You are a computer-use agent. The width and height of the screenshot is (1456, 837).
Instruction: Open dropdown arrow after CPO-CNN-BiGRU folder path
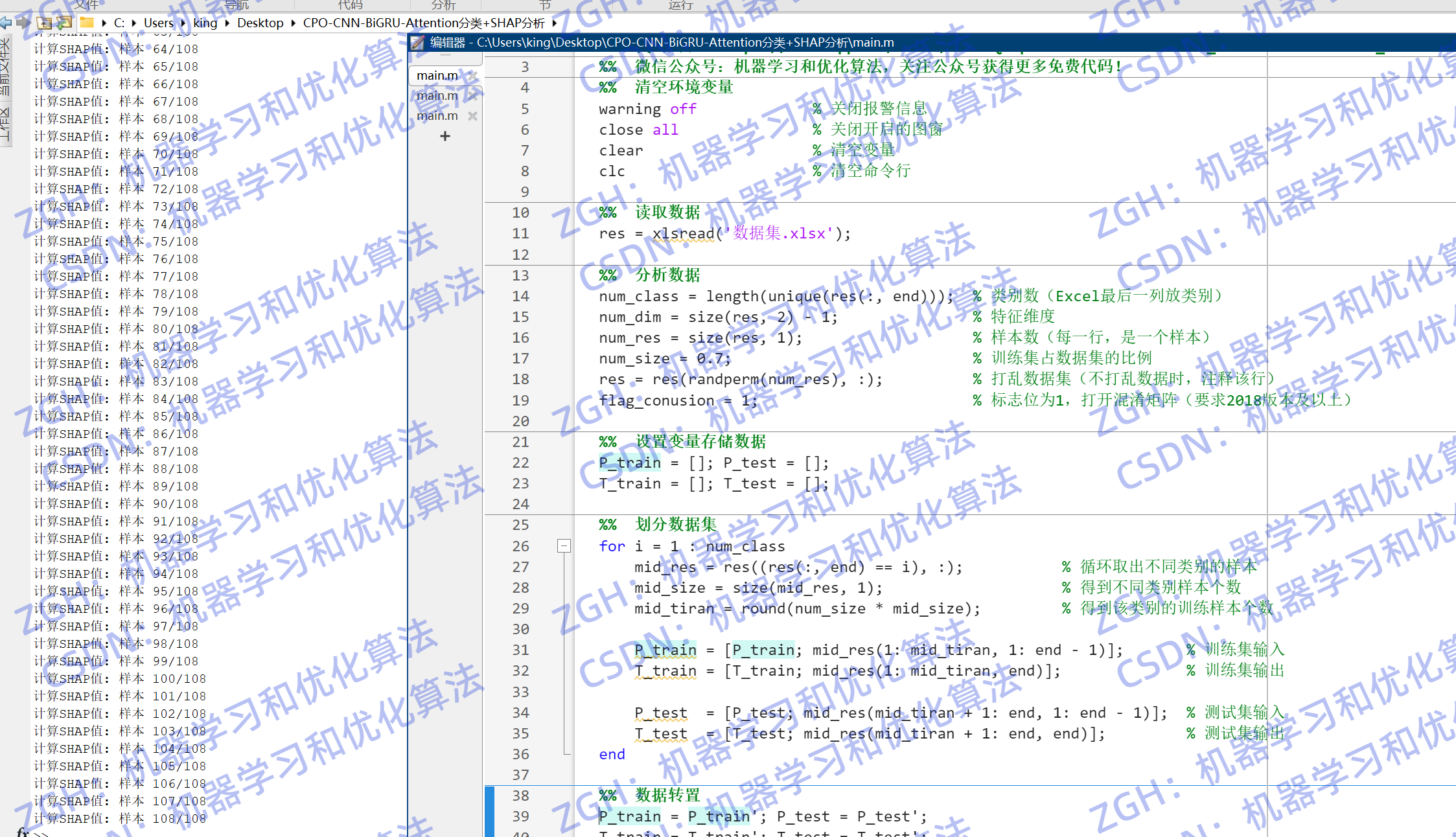pyautogui.click(x=555, y=23)
